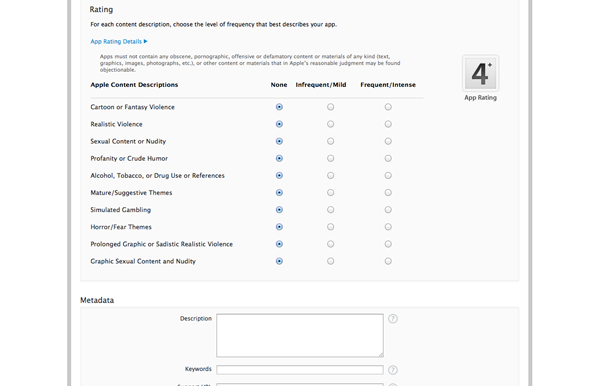600x386 pixels.
Task: Select None for Cartoon or Fantasy Violence
Action: pyautogui.click(x=279, y=107)
